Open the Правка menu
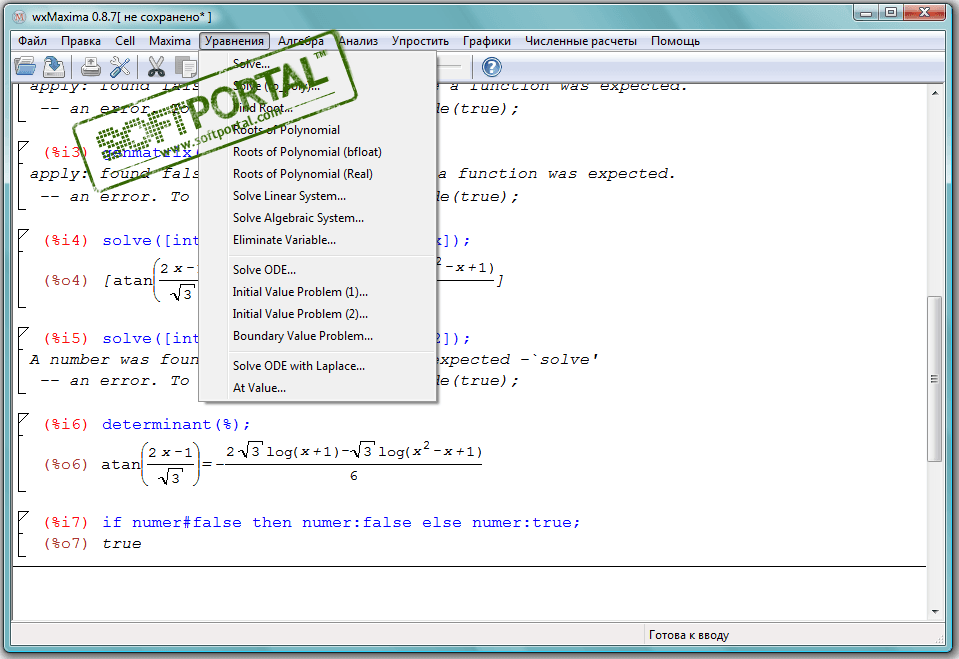The width and height of the screenshot is (959, 659). (81, 41)
